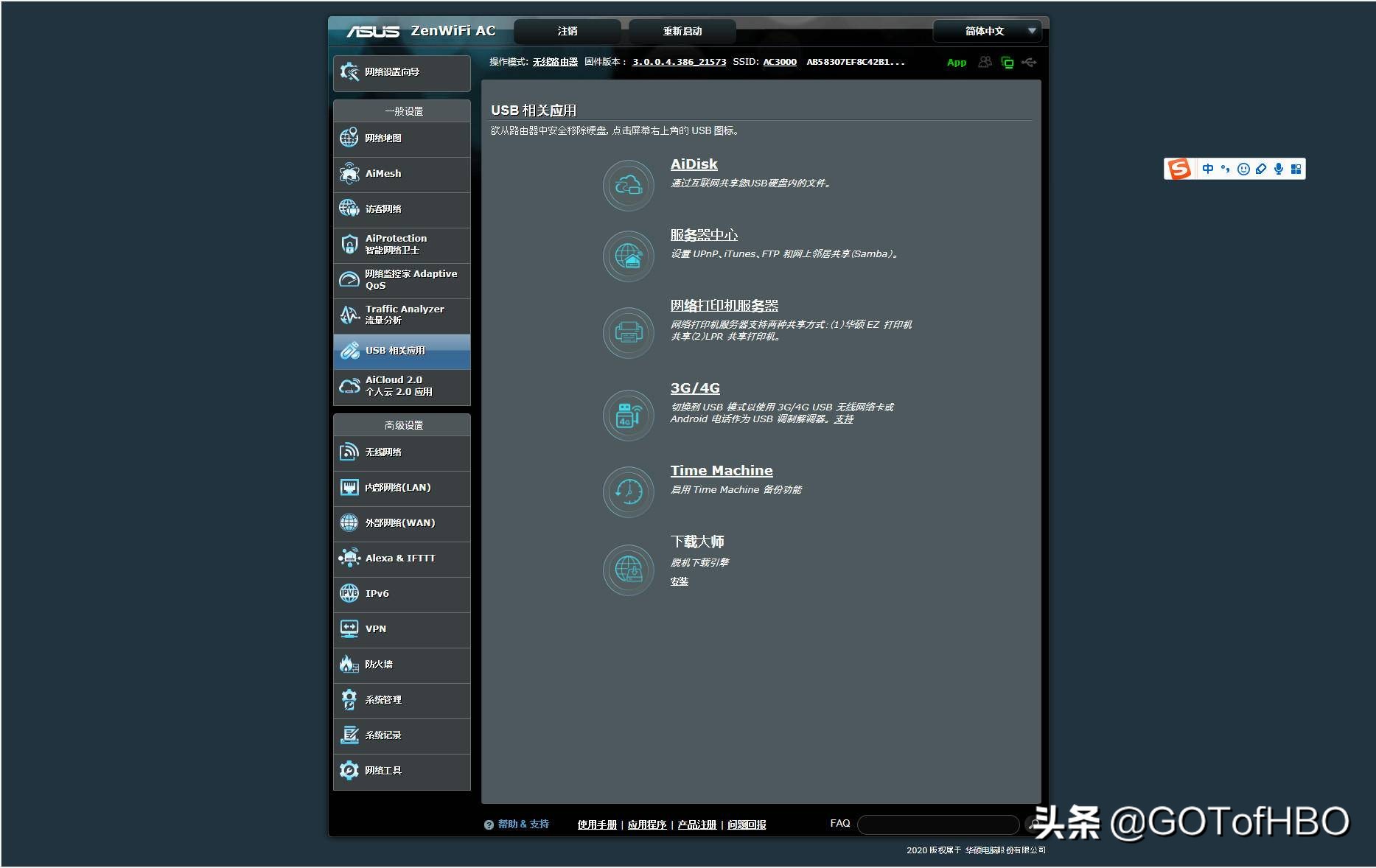This screenshot has height=868, width=1376.
Task: Open the 系统记录 system log menu
Action: tap(402, 735)
